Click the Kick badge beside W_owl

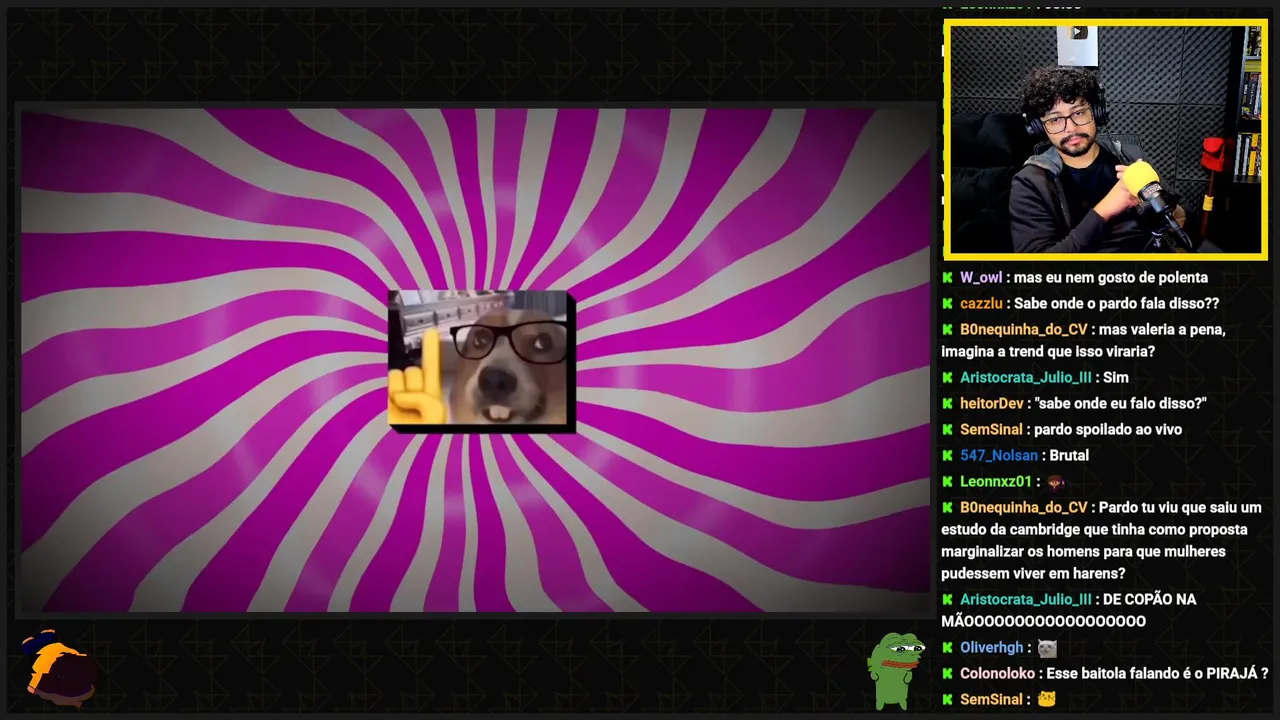(x=947, y=278)
